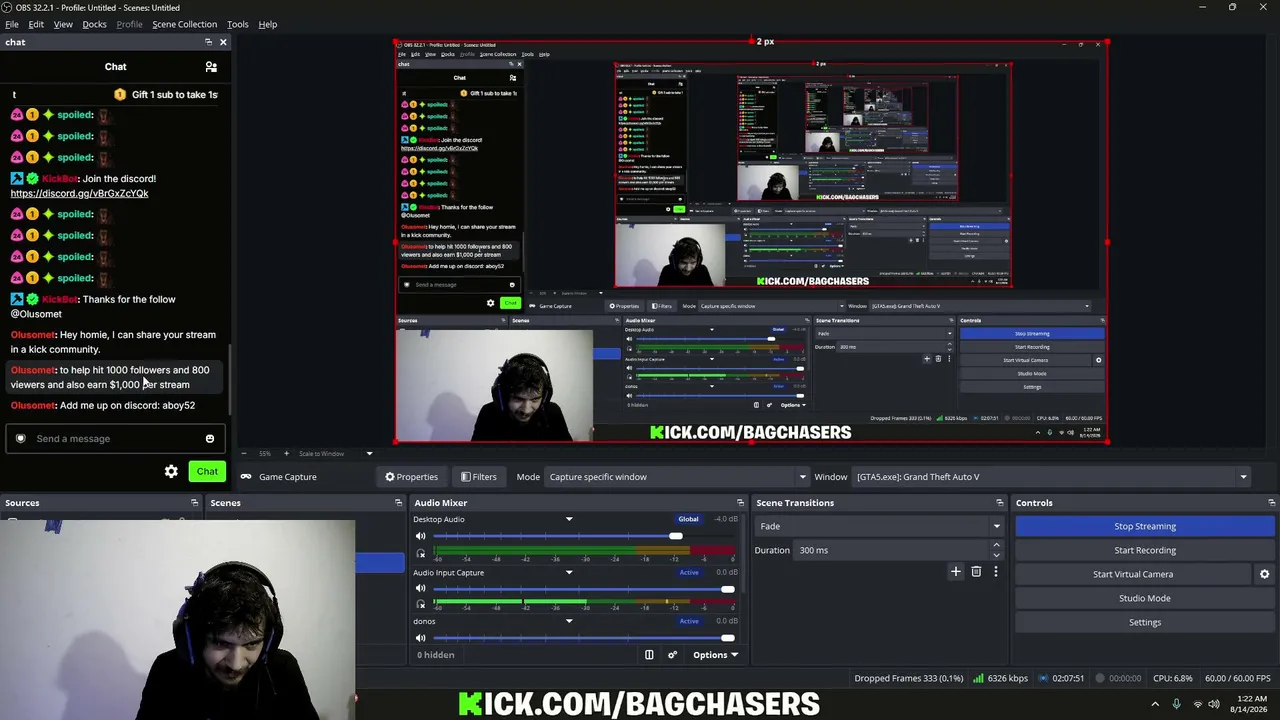The width and height of the screenshot is (1280, 720).
Task: Enter Studio Mode
Action: (1145, 598)
